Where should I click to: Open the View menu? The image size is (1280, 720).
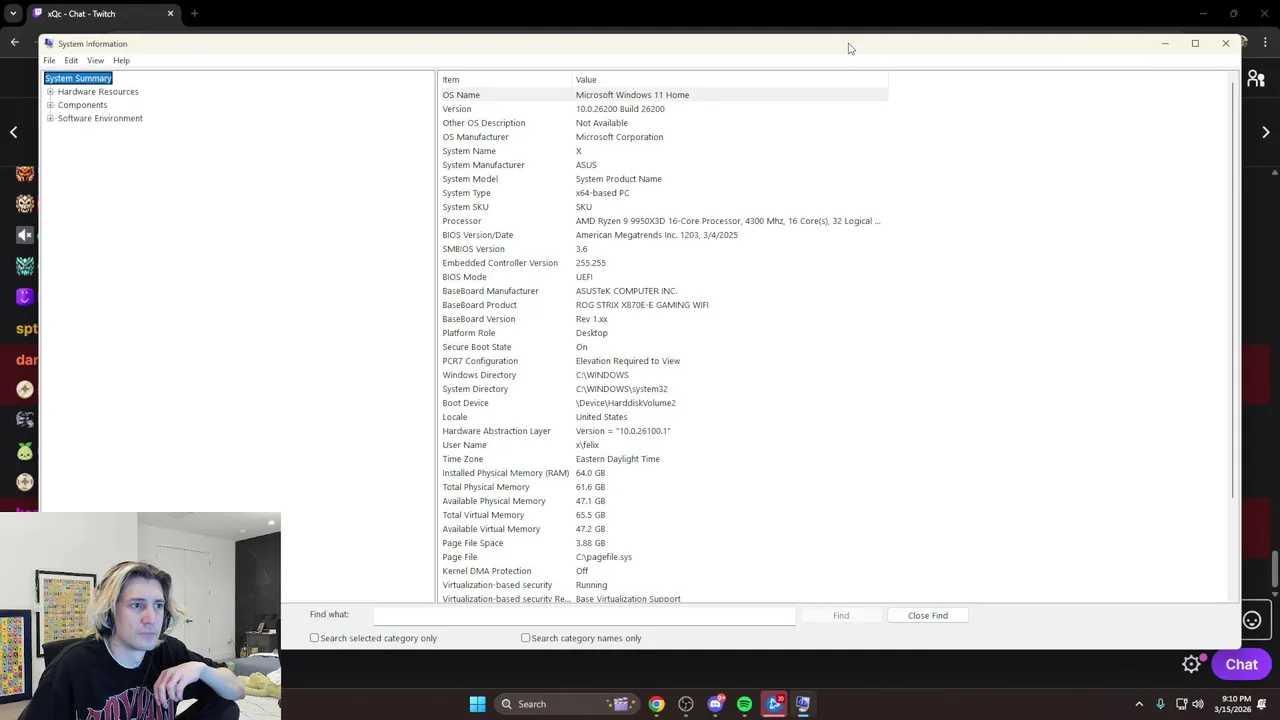pyautogui.click(x=95, y=60)
